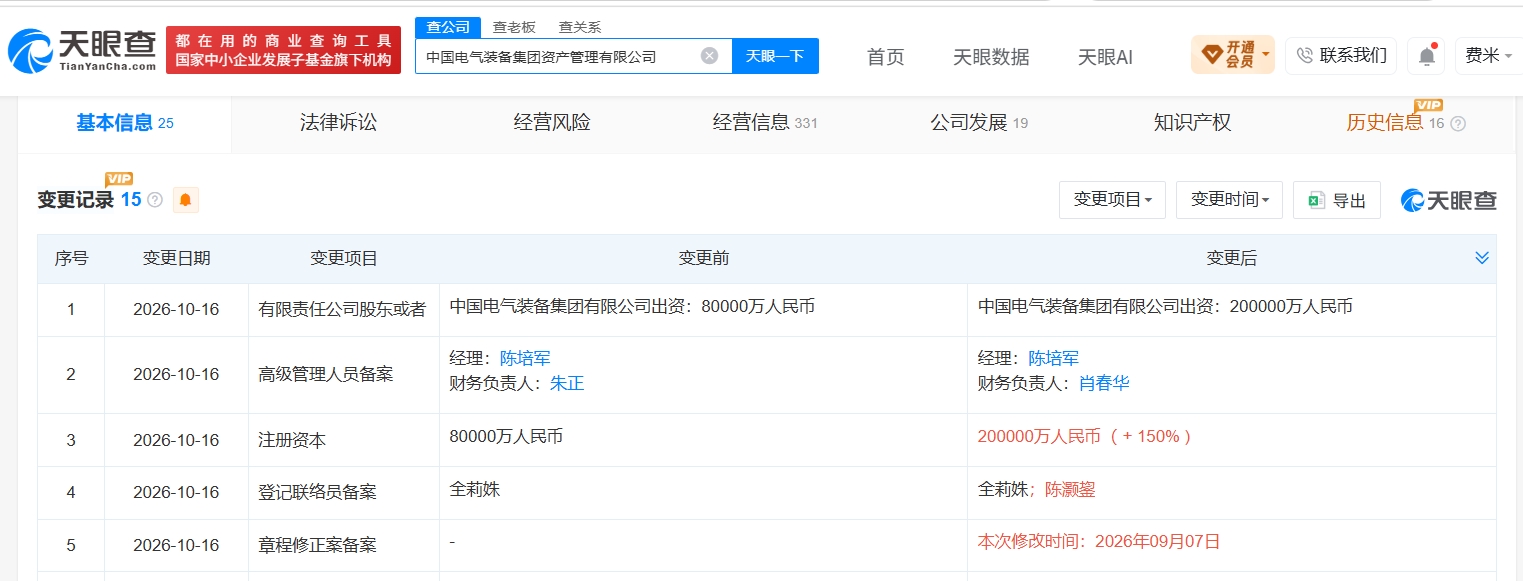Click the 登记联络员备案 change item cell

click(x=344, y=493)
